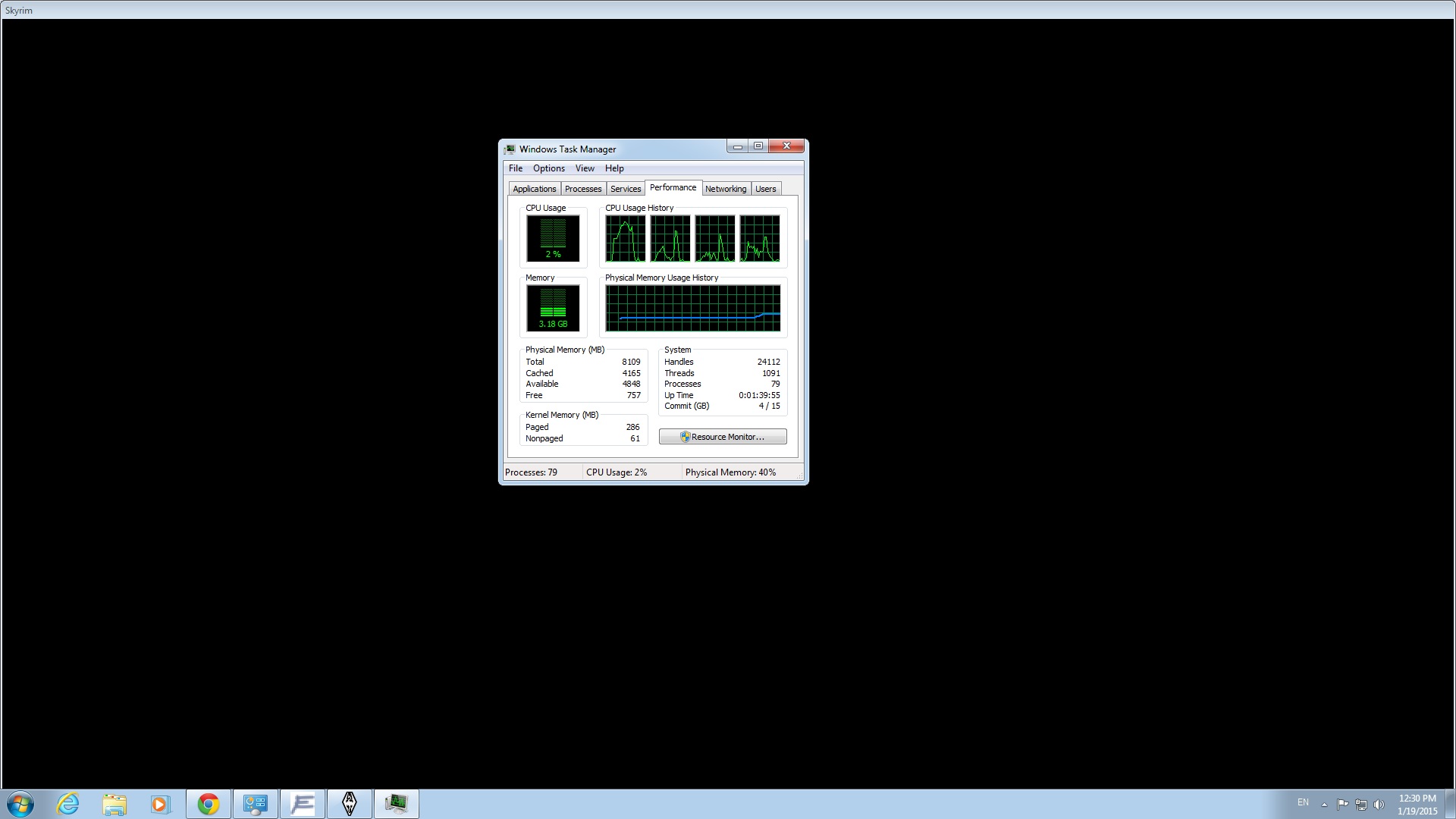Image resolution: width=1456 pixels, height=819 pixels.
Task: Select the Performance tab
Action: pos(673,187)
